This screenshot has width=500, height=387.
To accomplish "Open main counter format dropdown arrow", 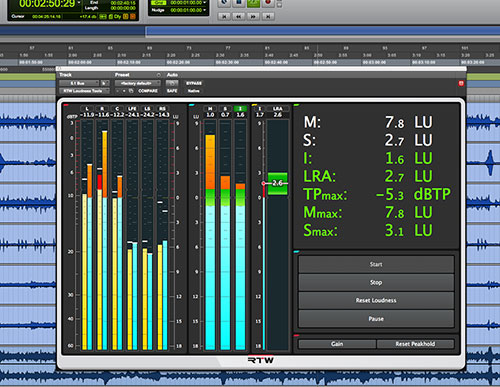I will (x=79, y=3).
